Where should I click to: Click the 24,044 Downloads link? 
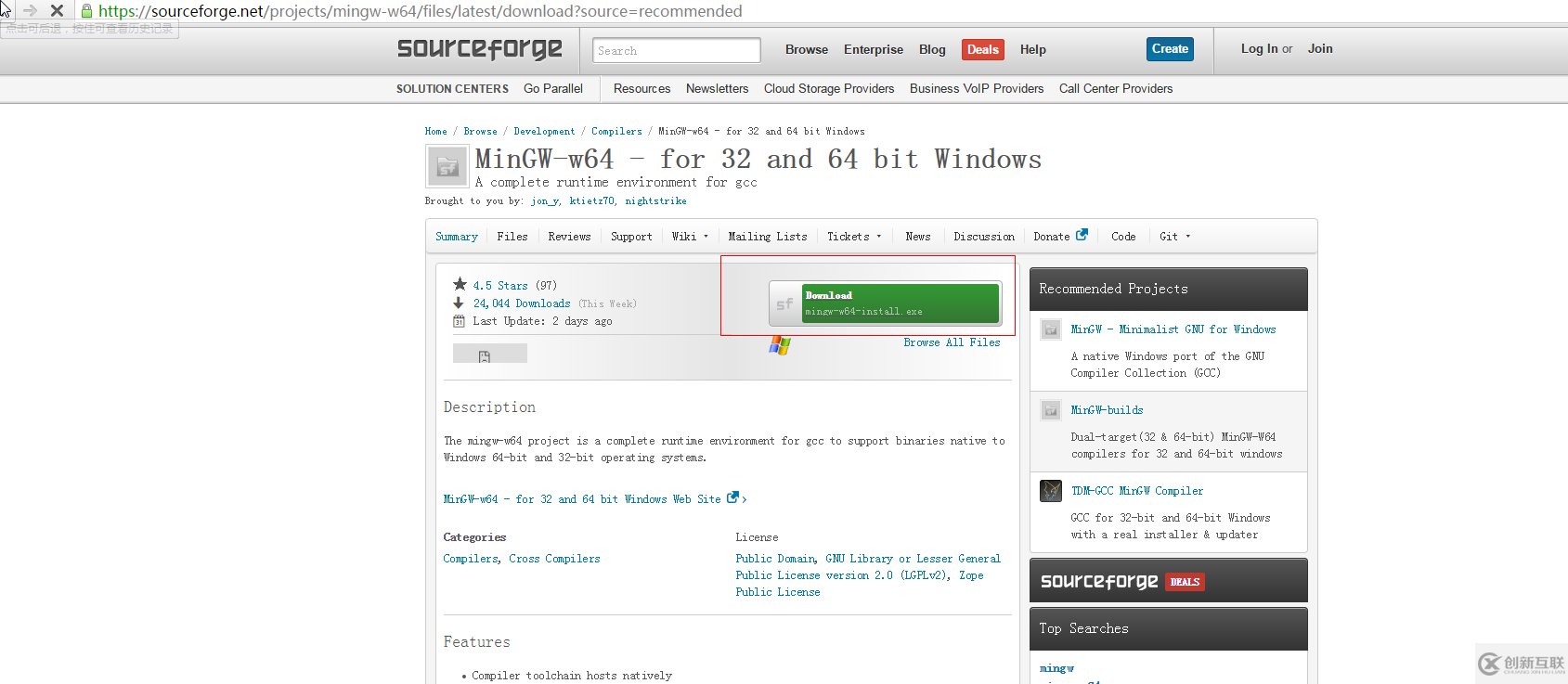[522, 303]
